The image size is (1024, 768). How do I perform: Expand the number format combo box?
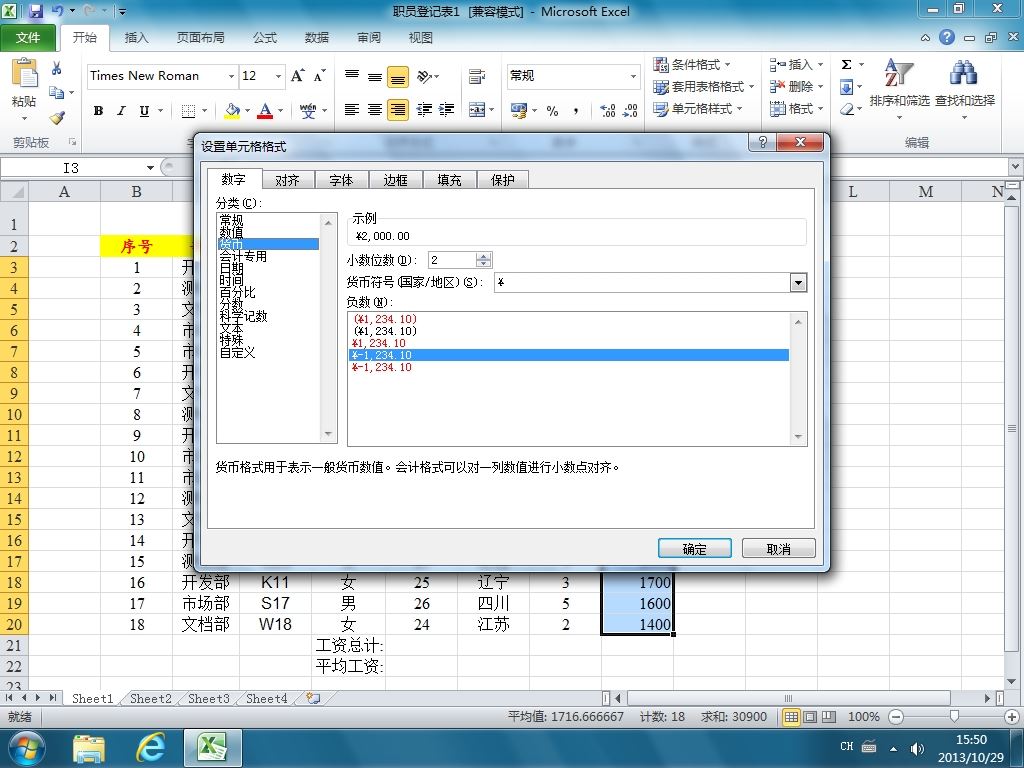pos(633,76)
